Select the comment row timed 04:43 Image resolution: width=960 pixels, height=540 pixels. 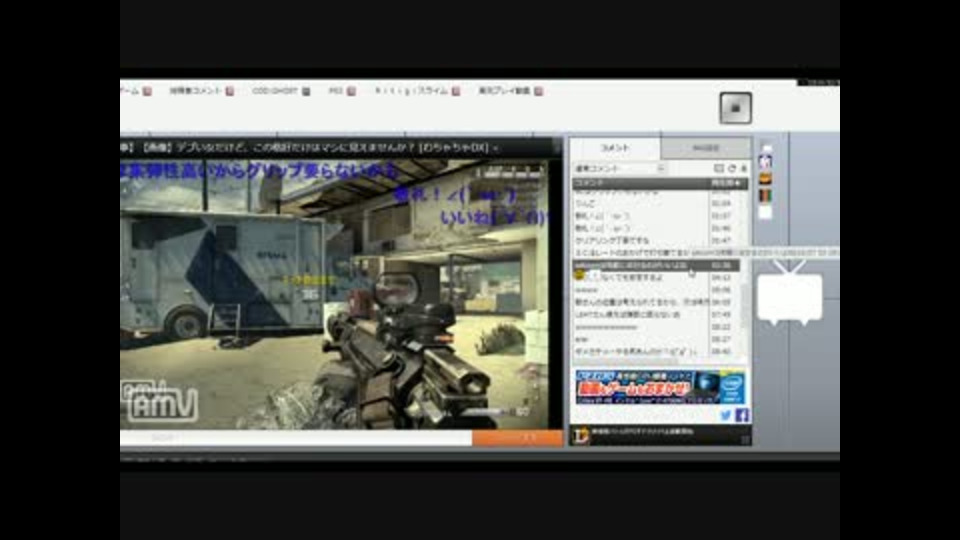[656, 277]
